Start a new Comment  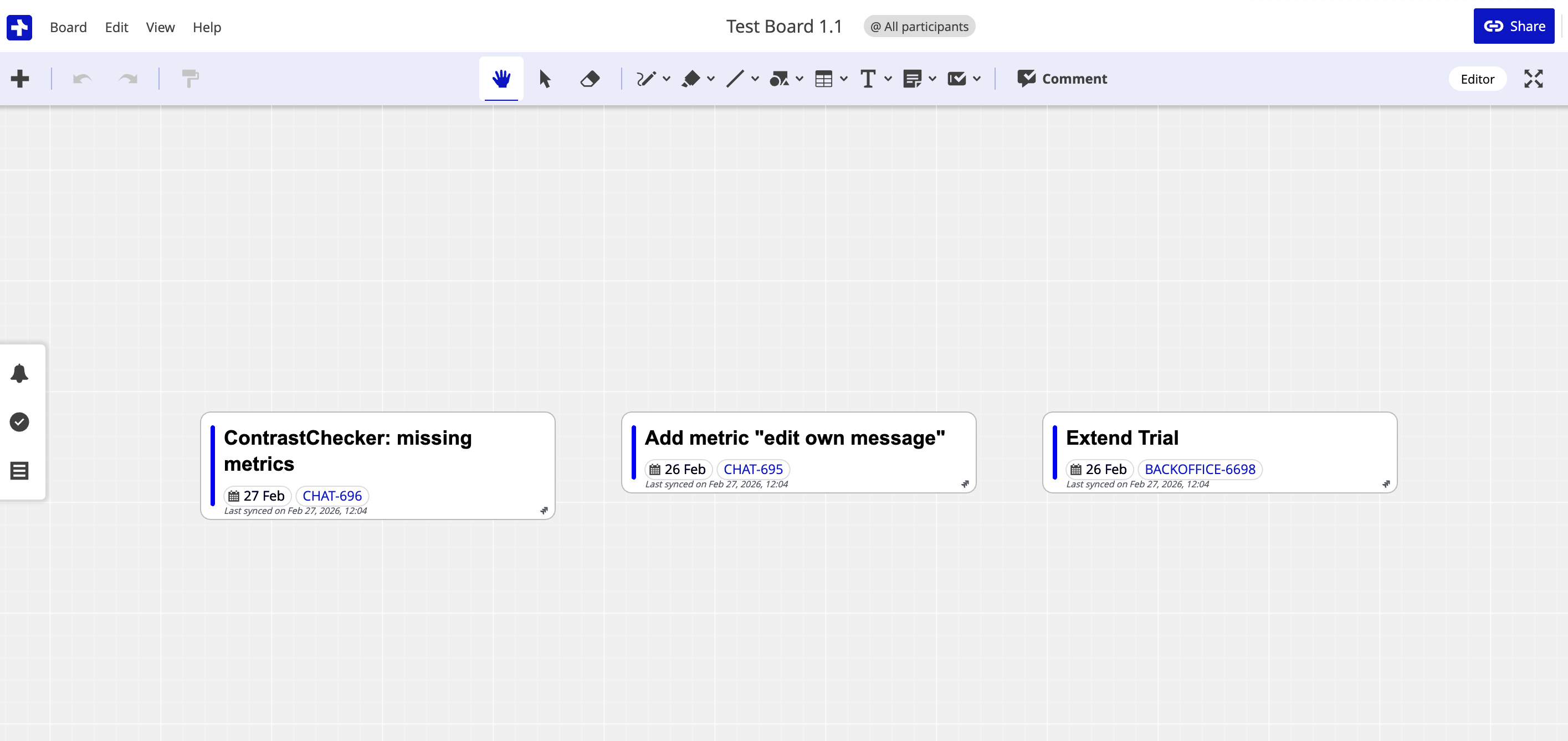[1062, 79]
